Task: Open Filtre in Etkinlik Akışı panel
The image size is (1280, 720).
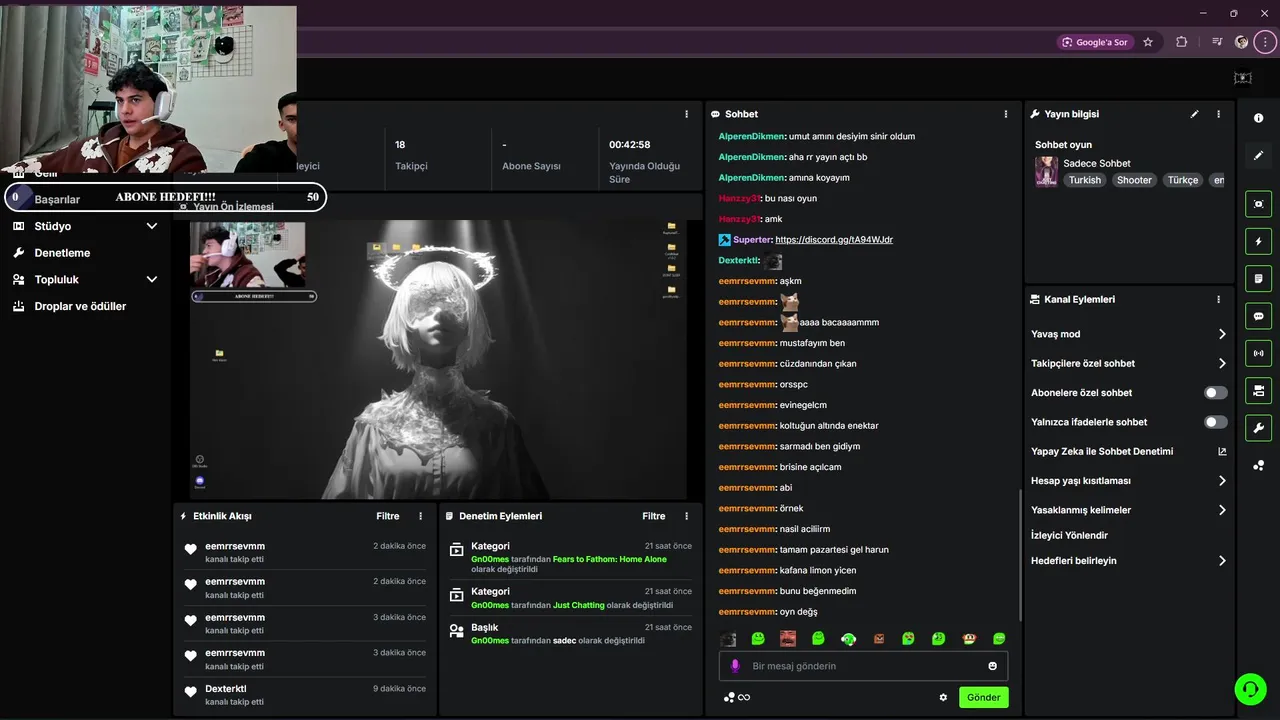Action: click(x=388, y=516)
